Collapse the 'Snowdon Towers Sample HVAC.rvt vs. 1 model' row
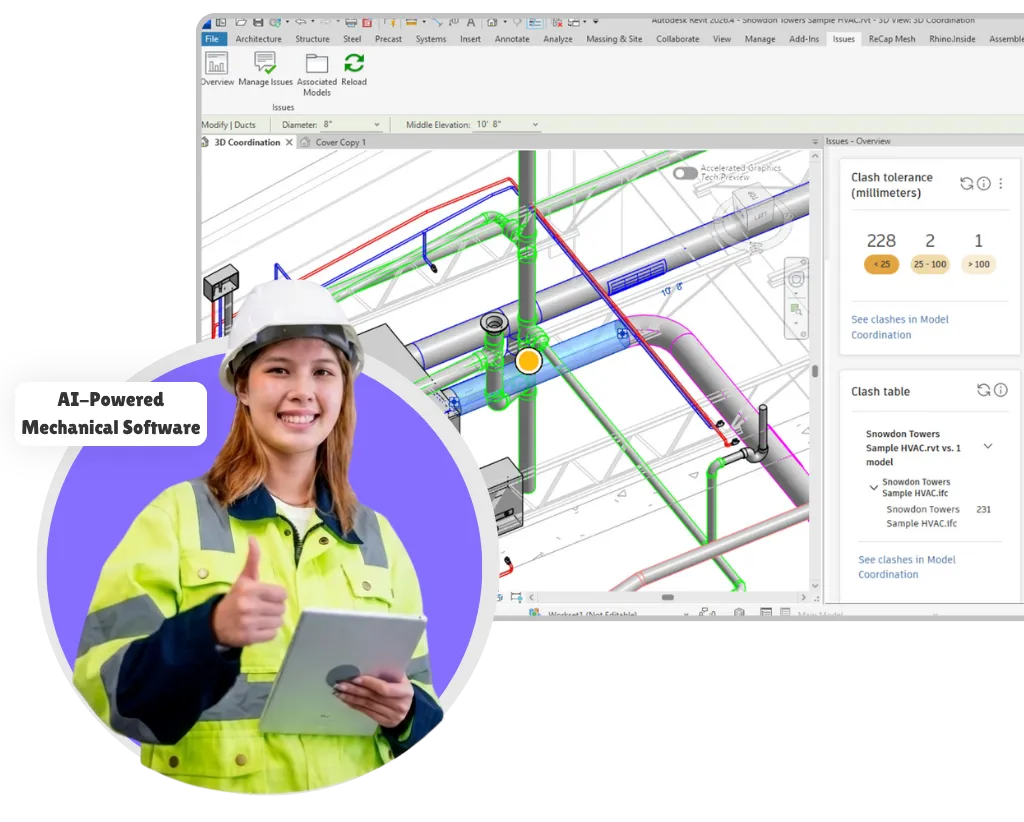This screenshot has width=1024, height=822. coord(988,446)
